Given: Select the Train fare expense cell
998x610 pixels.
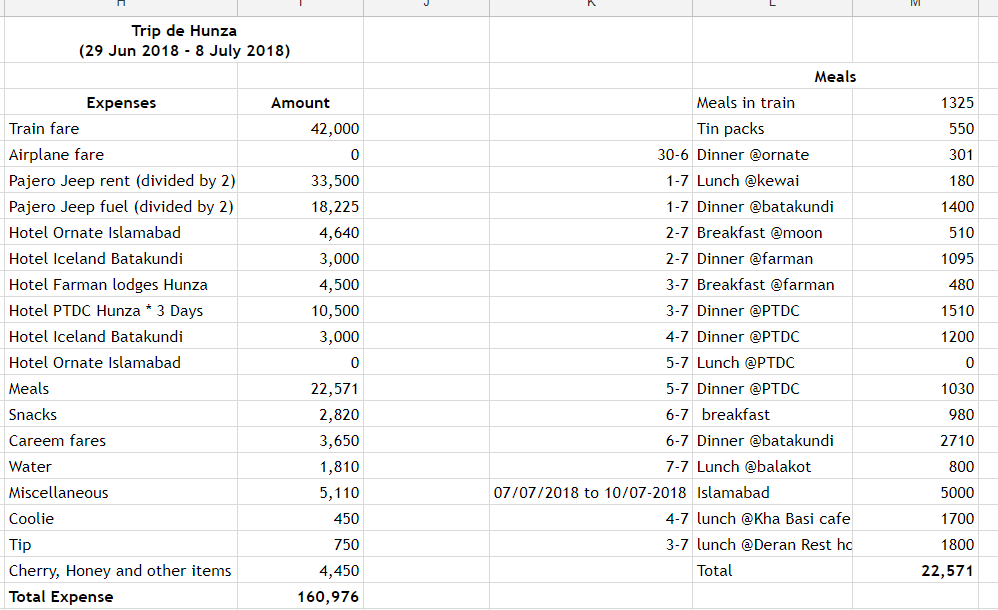Looking at the screenshot, I should coord(121,129).
